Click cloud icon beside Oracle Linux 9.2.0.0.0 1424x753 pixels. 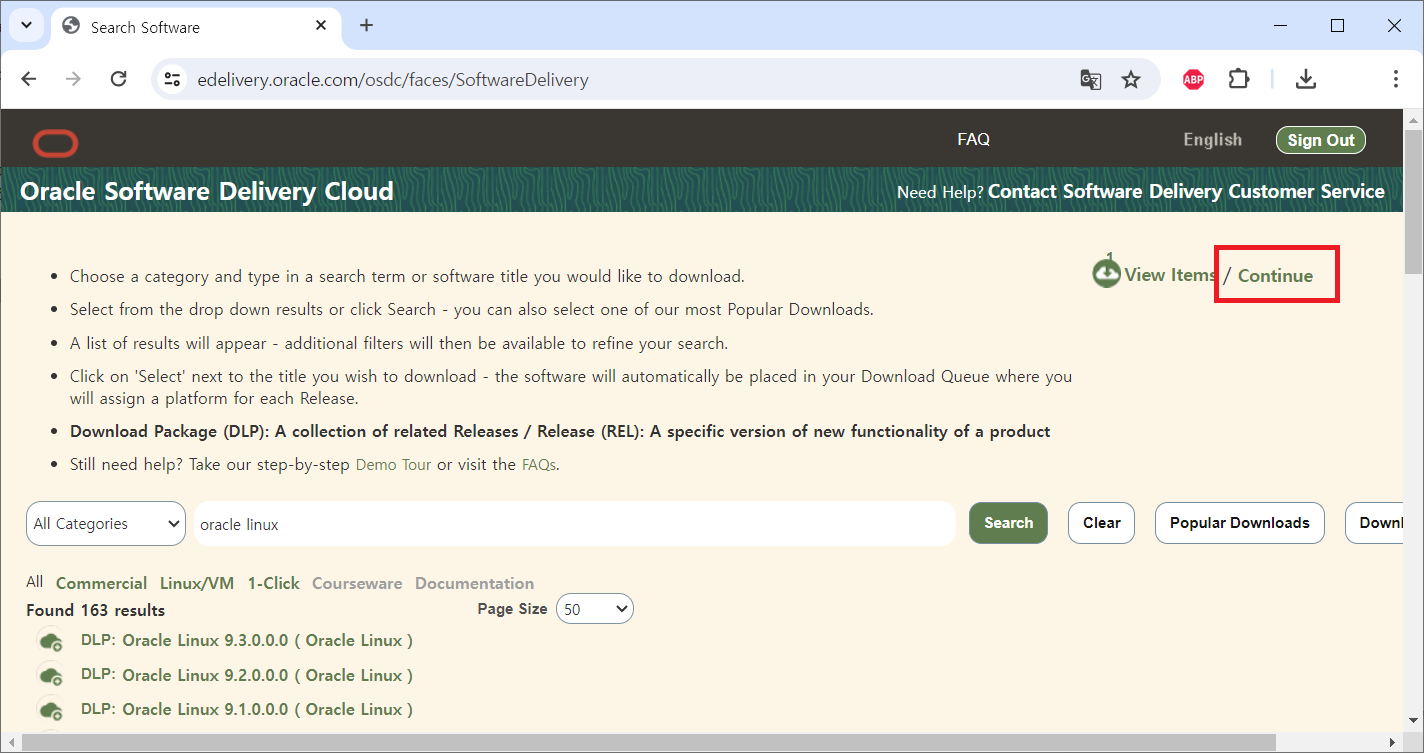click(50, 675)
